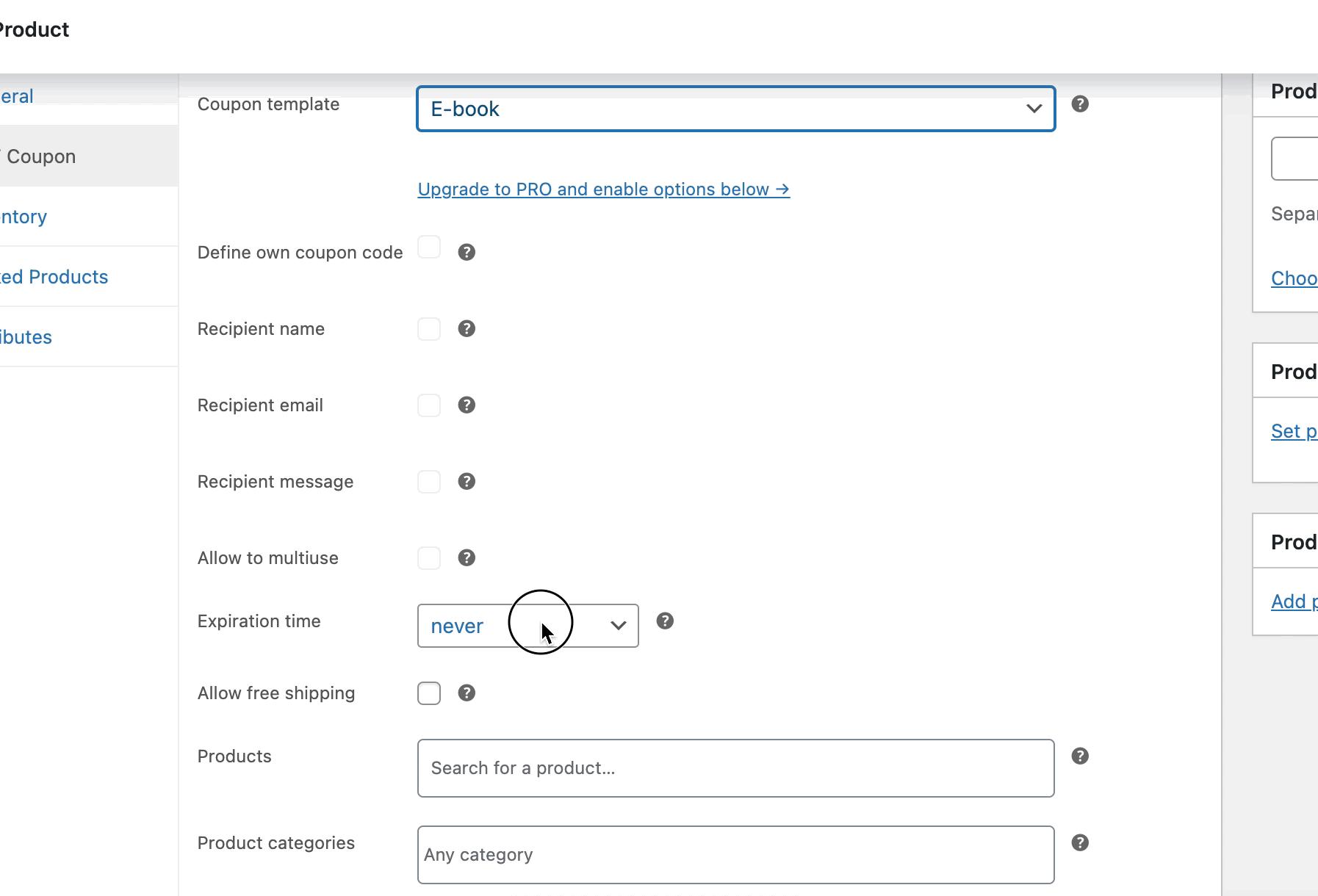Show help for Products search field
Image resolution: width=1318 pixels, height=896 pixels.
(x=1080, y=756)
